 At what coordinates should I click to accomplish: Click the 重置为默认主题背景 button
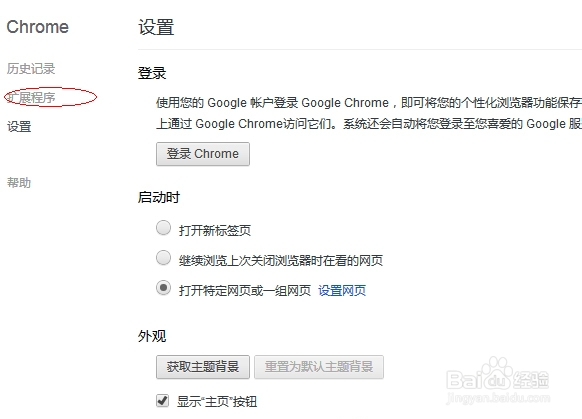319,367
